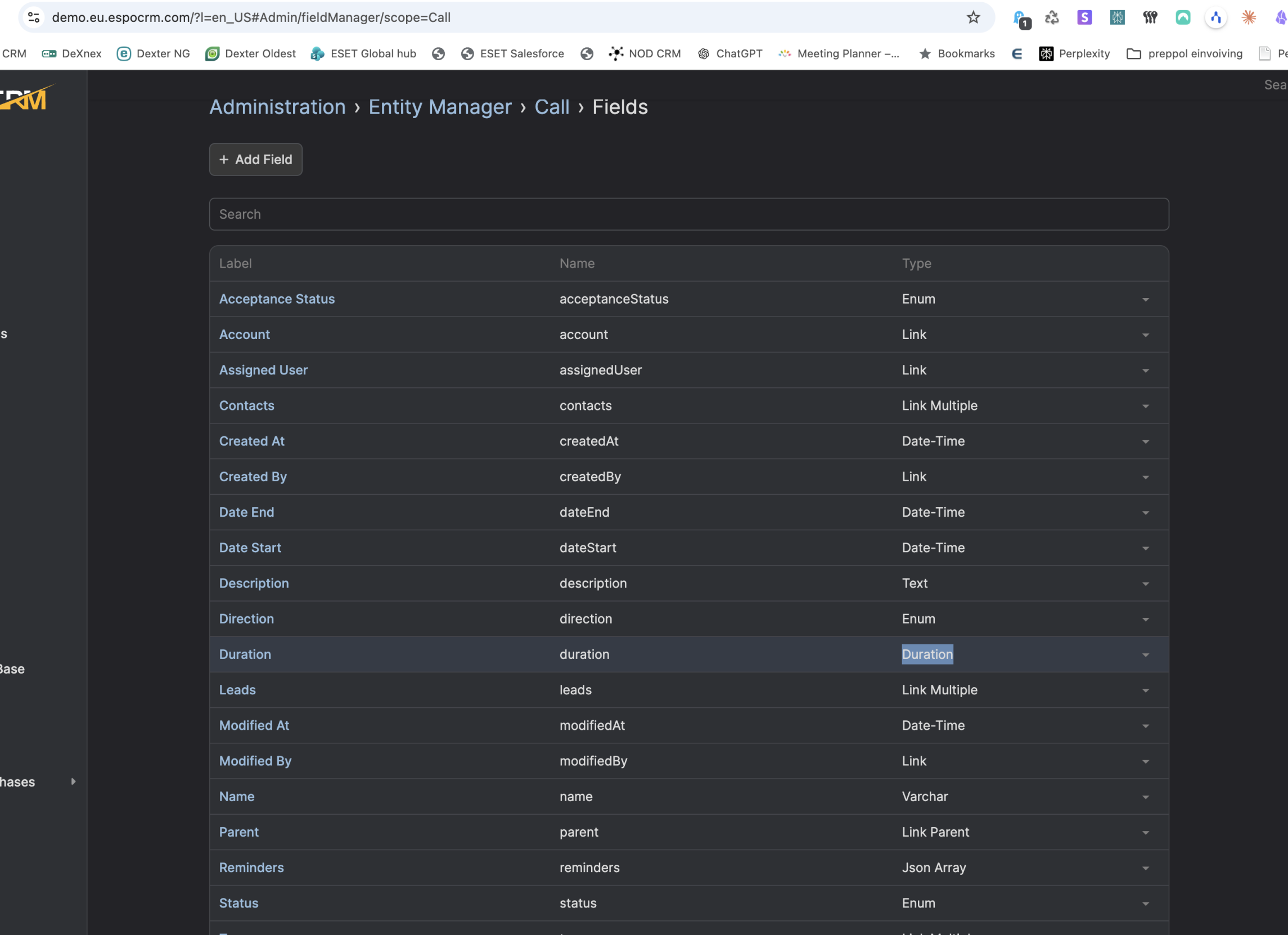The image size is (1288, 935).
Task: Open Duration field label
Action: 245,654
